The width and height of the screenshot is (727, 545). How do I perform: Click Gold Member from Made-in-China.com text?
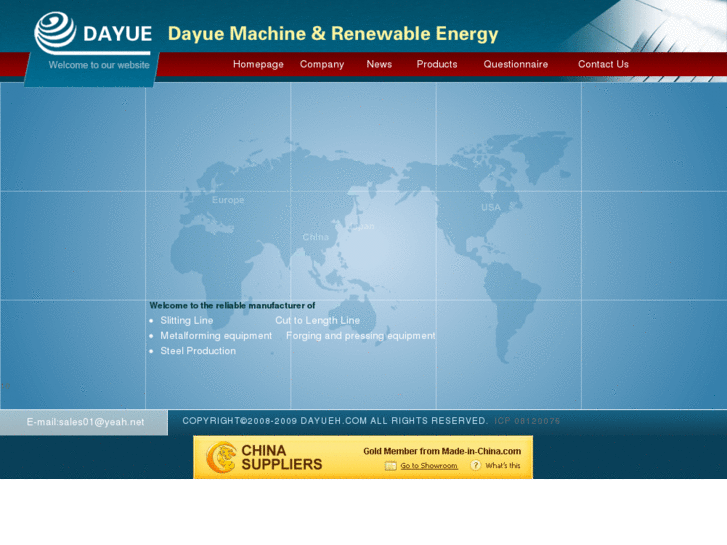tap(442, 451)
